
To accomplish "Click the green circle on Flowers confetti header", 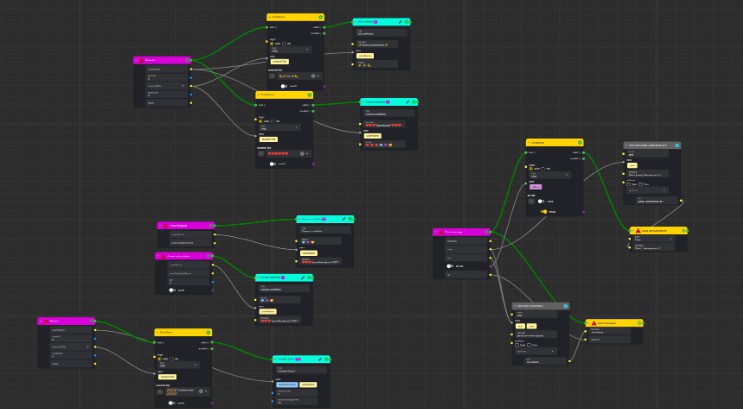I will click(x=350, y=219).
